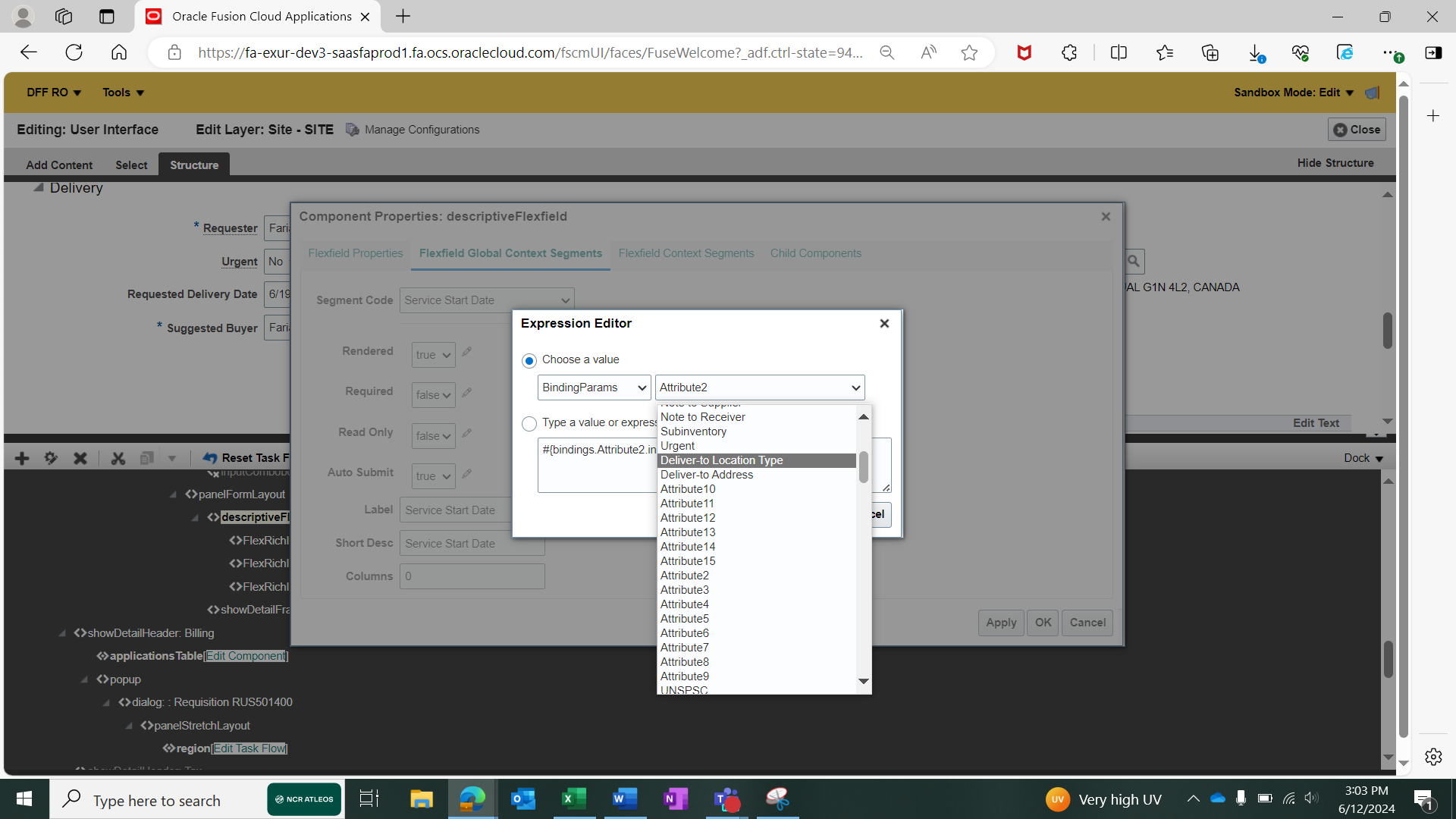This screenshot has height=819, width=1456.
Task: Click the delete (X) icon in the toolbar
Action: [80, 458]
